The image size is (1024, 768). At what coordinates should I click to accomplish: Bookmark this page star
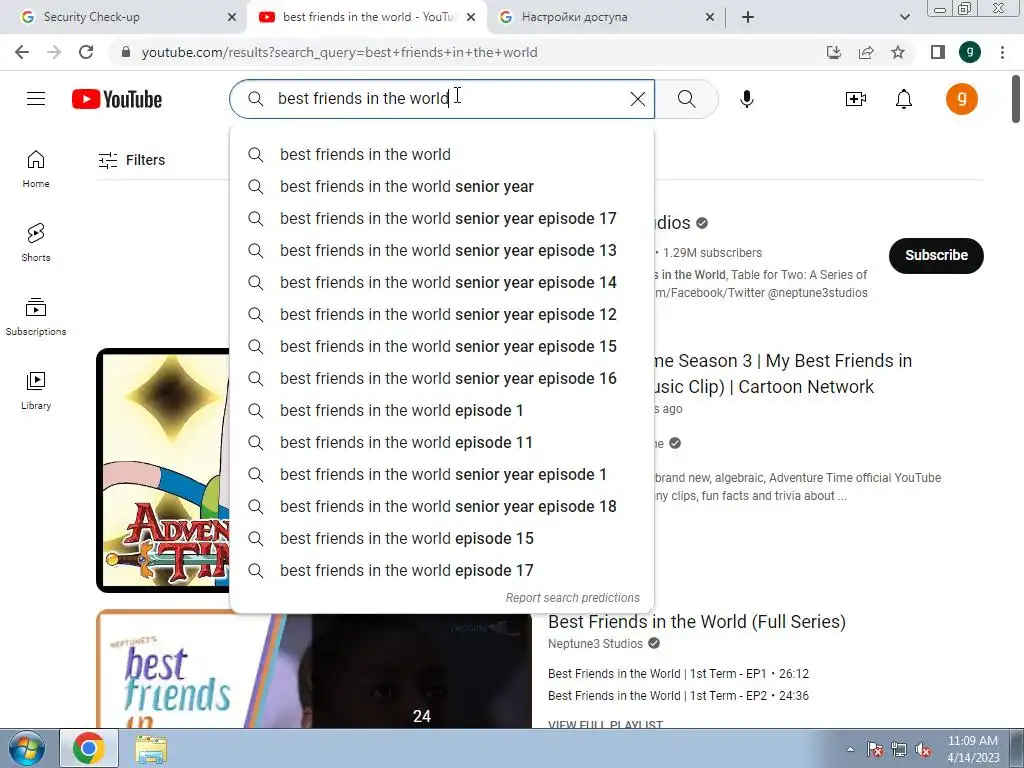click(898, 52)
